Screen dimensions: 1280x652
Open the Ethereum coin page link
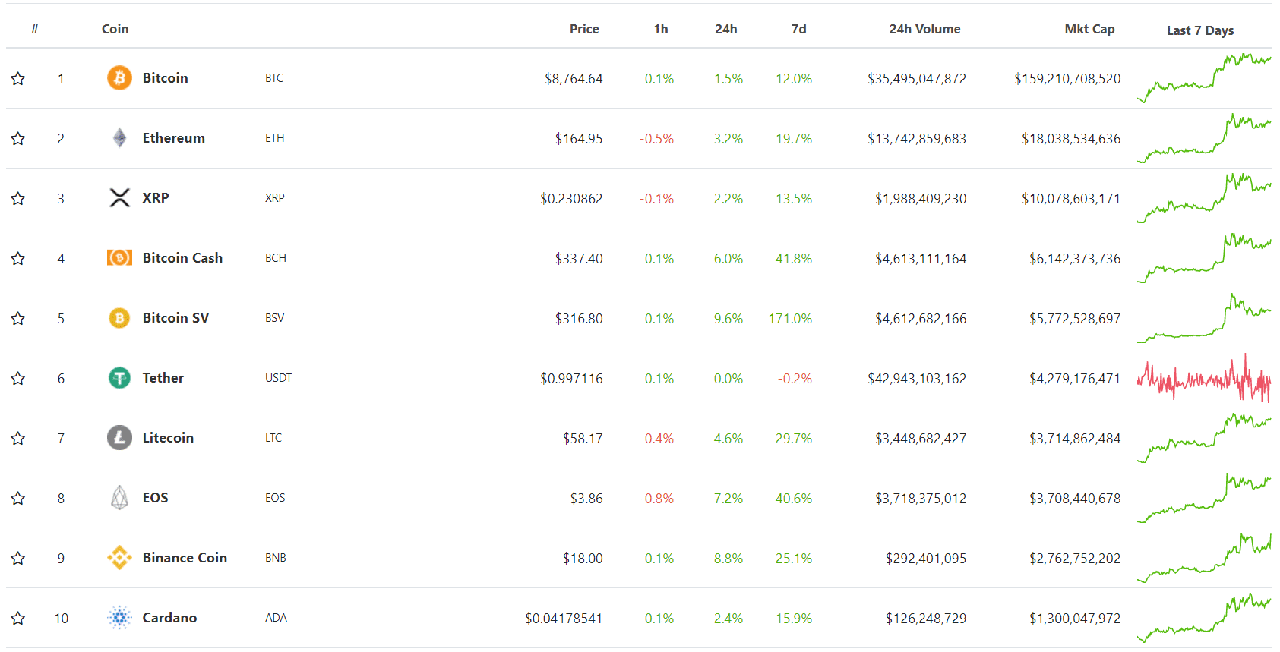click(174, 138)
